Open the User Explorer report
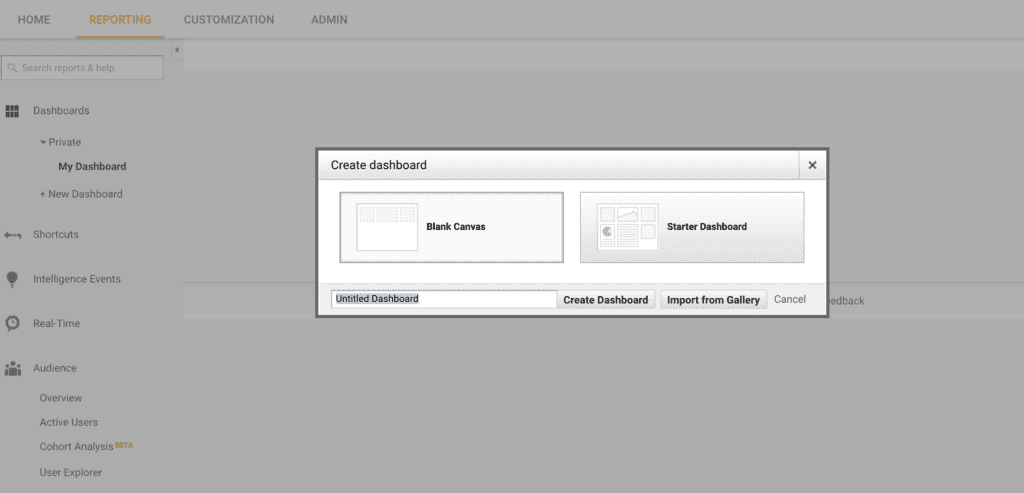Viewport: 1024px width, 493px height. click(x=71, y=473)
